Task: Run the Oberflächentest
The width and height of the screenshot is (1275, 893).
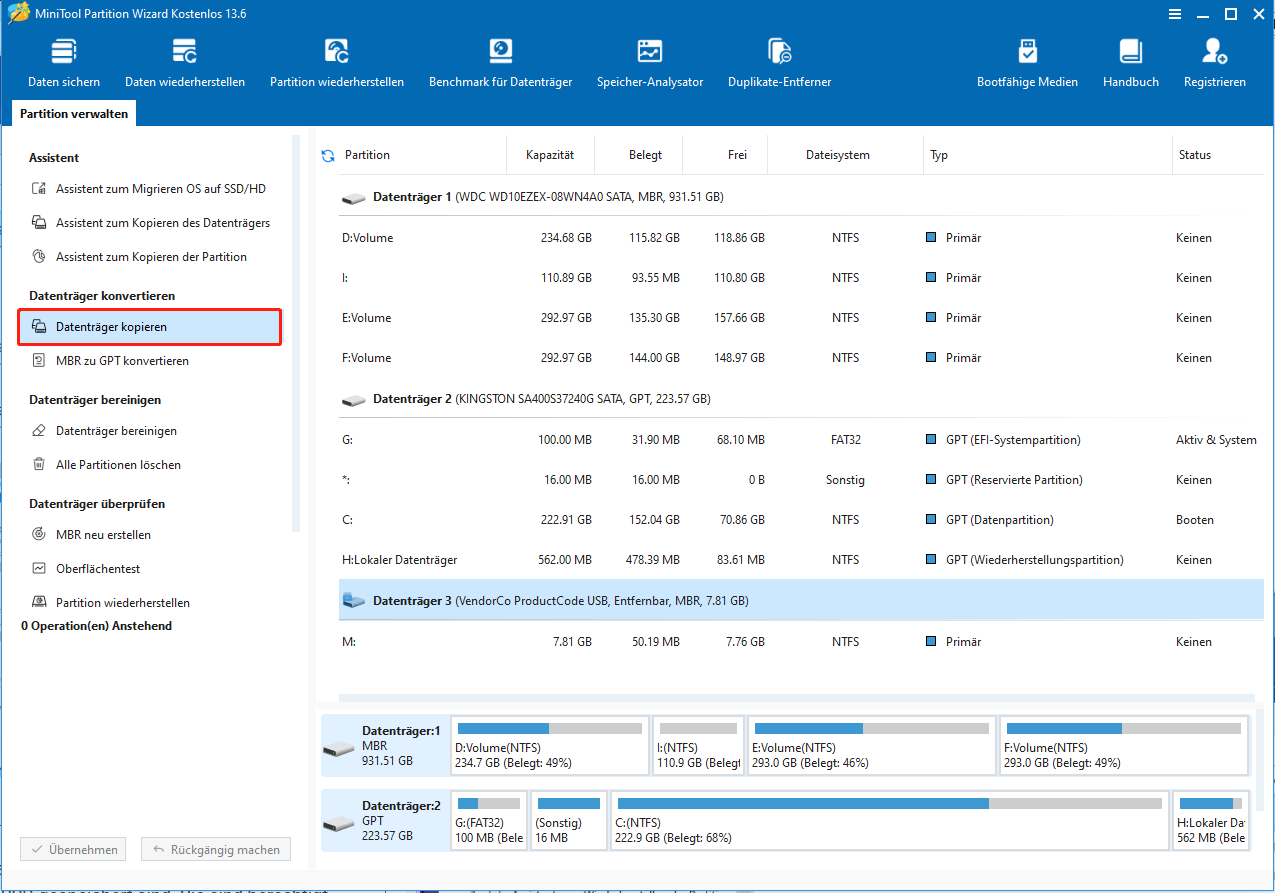Action: click(86, 569)
